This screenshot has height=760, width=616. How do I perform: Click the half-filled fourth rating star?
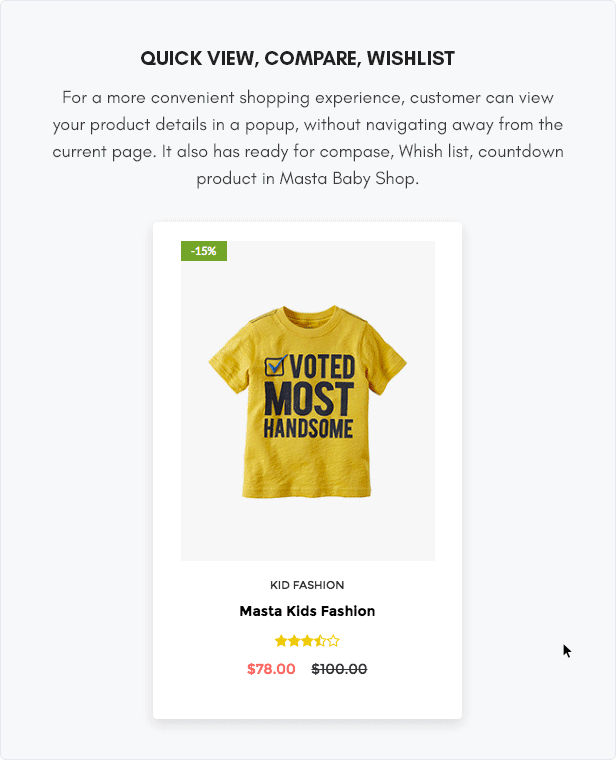pyautogui.click(x=320, y=641)
